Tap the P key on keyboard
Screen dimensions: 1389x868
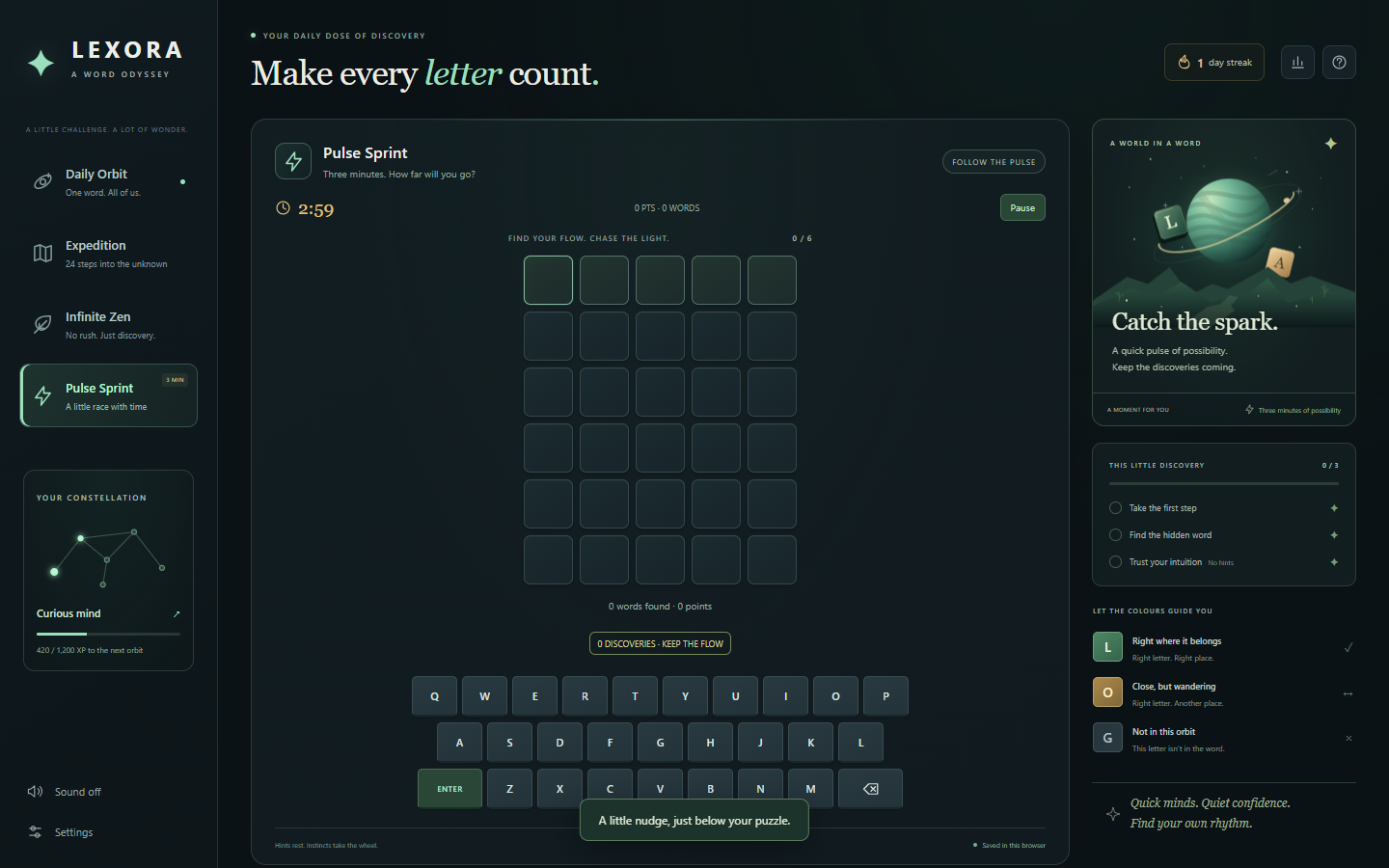click(x=885, y=696)
